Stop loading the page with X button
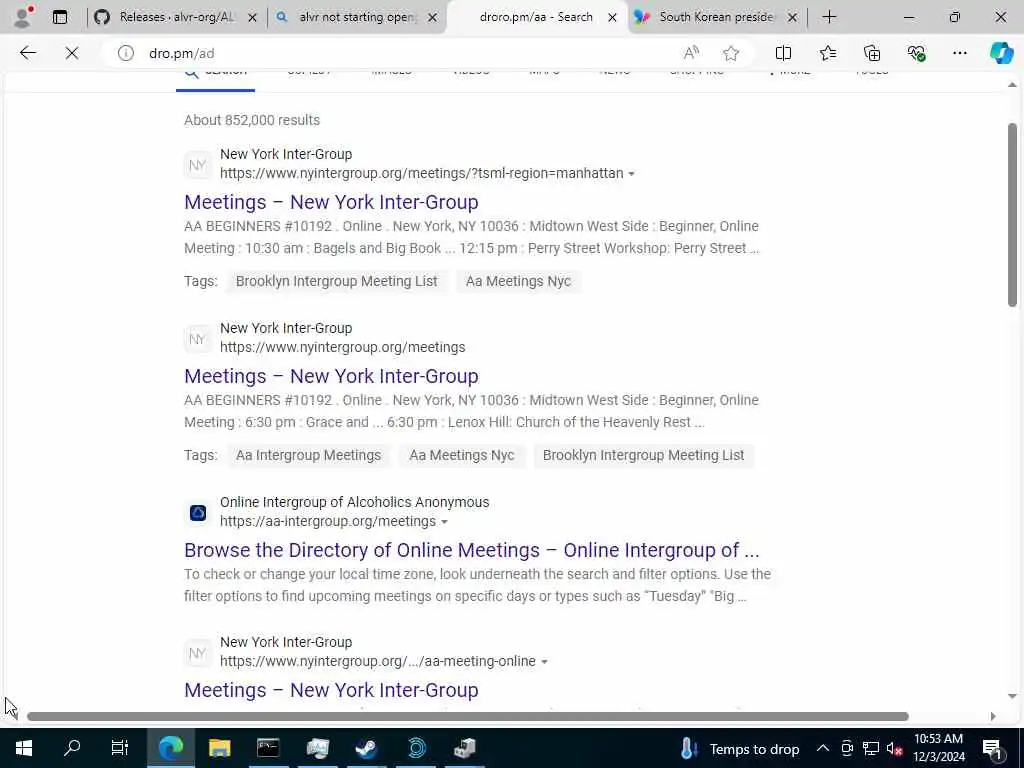1024x768 pixels. (x=72, y=53)
